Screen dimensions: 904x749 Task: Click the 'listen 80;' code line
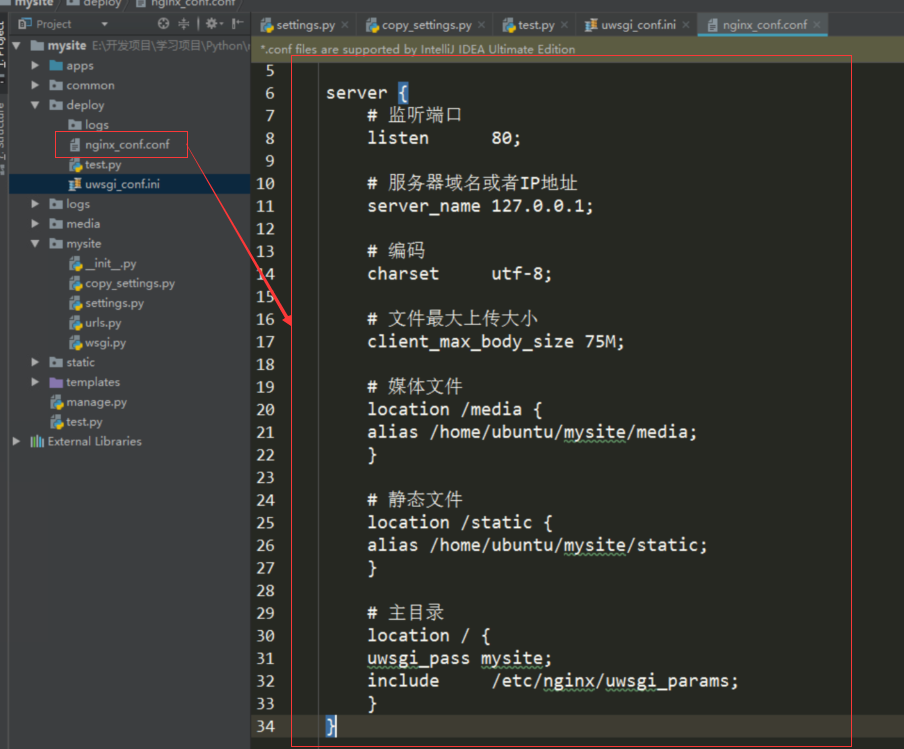(x=444, y=138)
